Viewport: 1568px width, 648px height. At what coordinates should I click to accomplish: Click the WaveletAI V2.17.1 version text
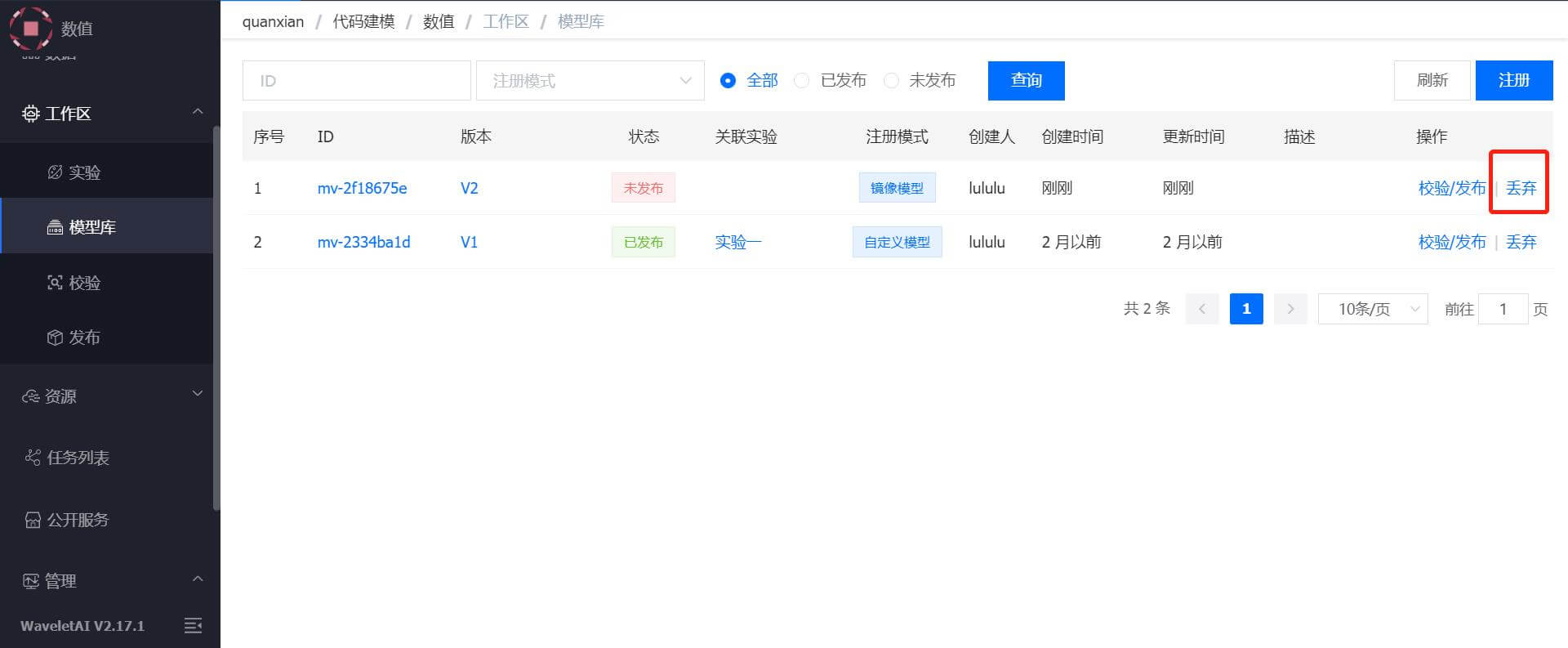coord(82,626)
